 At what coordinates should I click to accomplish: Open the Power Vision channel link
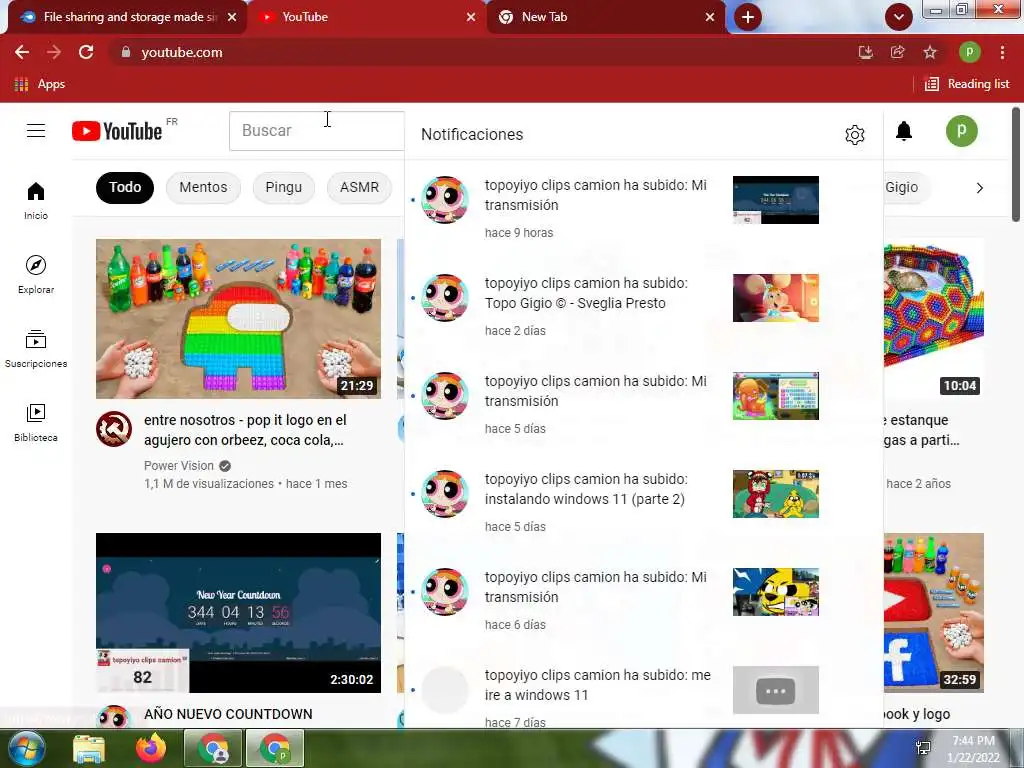pyautogui.click(x=179, y=466)
